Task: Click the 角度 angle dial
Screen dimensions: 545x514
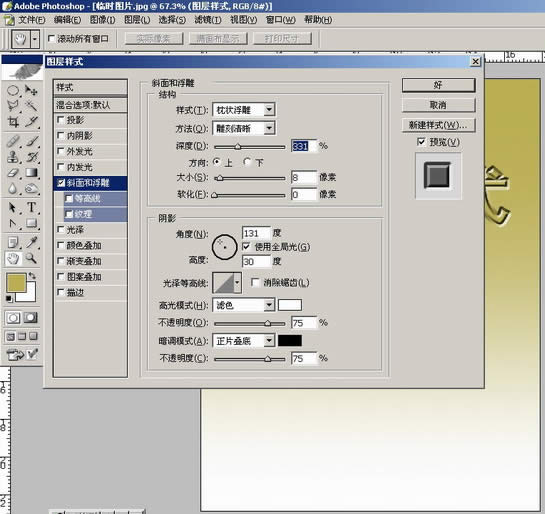Action: pyautogui.click(x=224, y=247)
